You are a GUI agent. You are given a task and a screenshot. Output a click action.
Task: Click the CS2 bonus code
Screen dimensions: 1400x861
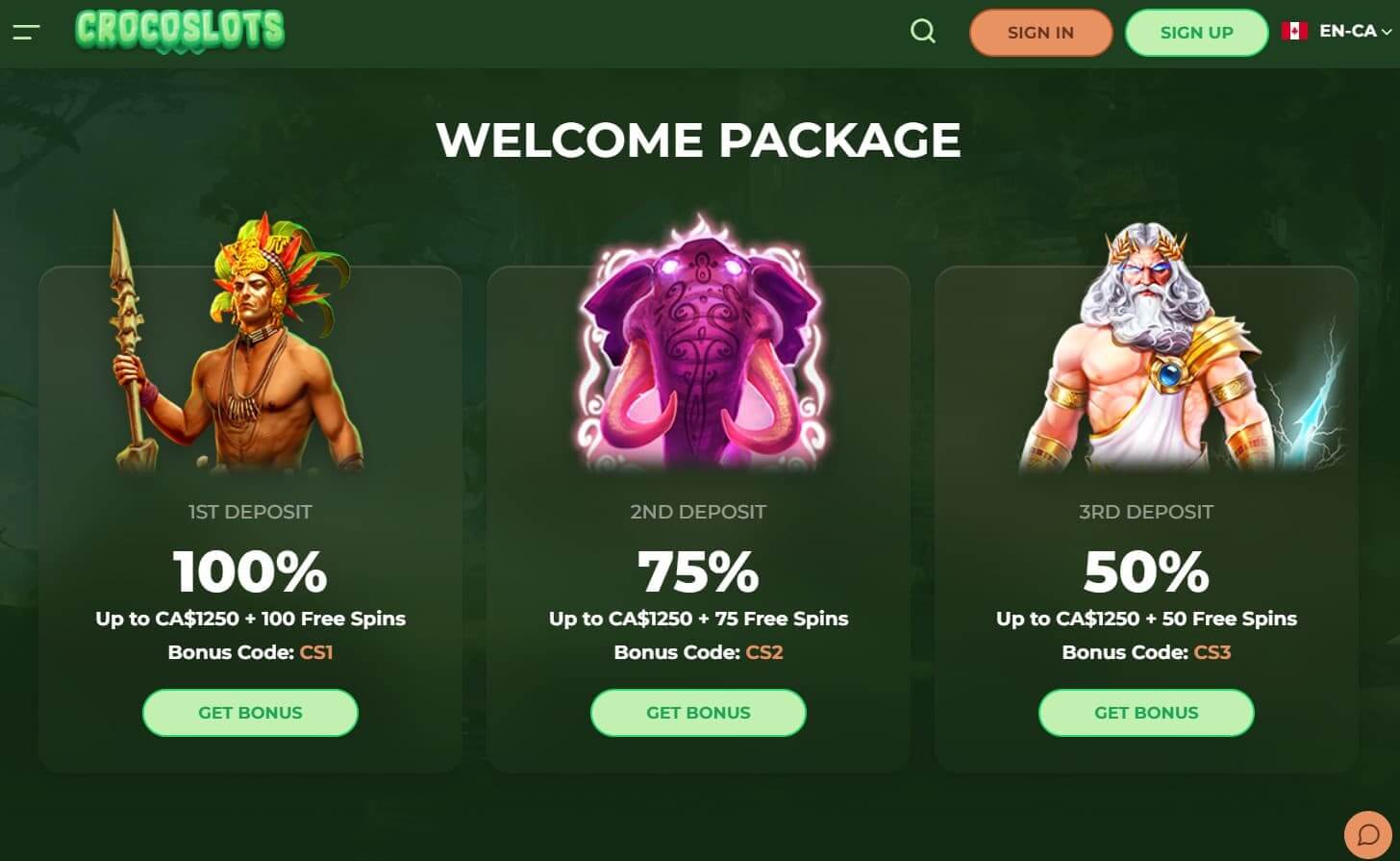[x=764, y=652]
